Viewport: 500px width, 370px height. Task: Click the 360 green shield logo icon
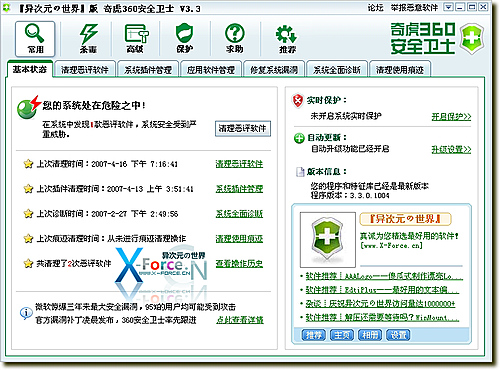[x=472, y=39]
